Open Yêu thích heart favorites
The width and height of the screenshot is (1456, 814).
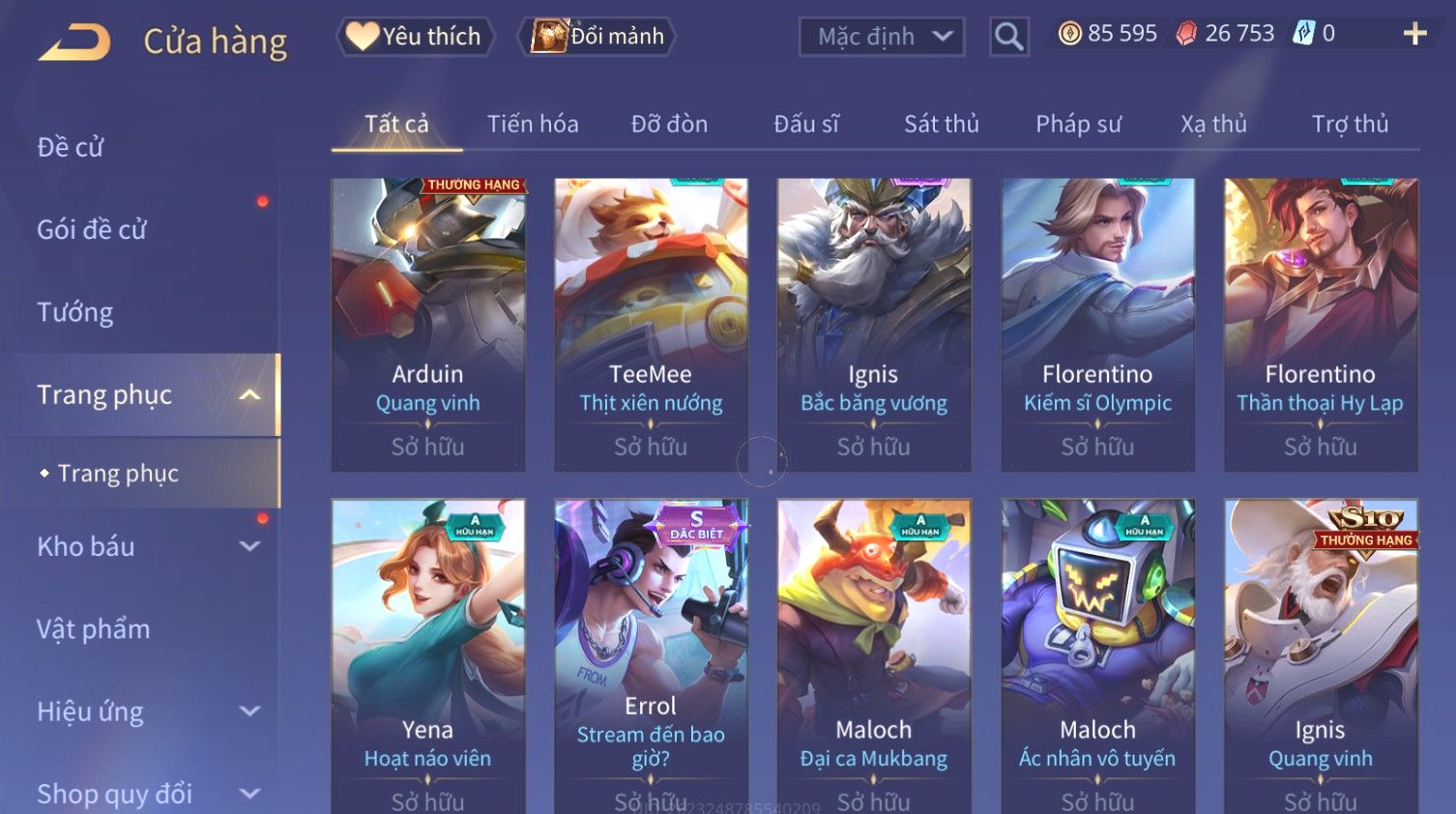(x=415, y=37)
